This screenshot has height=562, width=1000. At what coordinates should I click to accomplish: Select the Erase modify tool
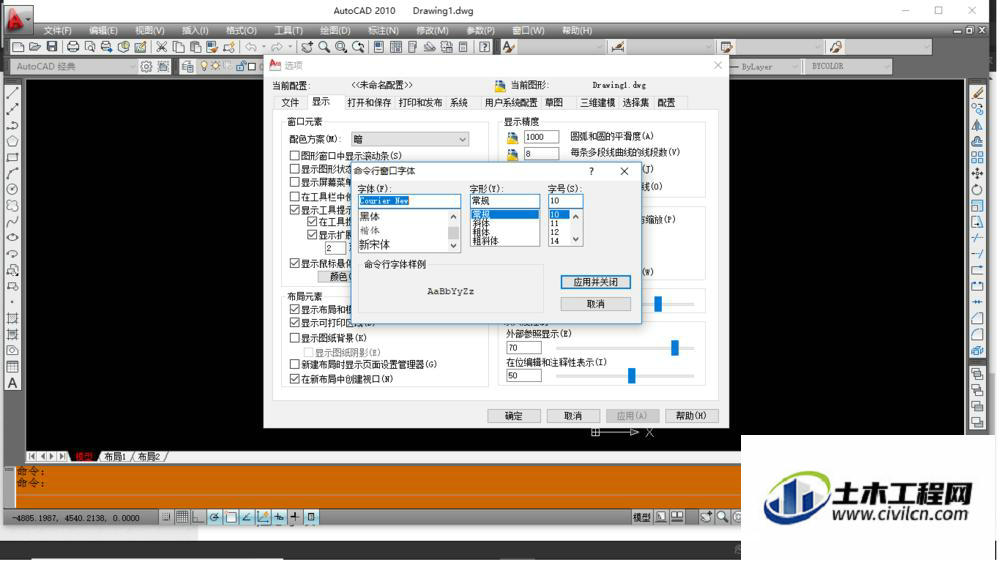[x=977, y=93]
